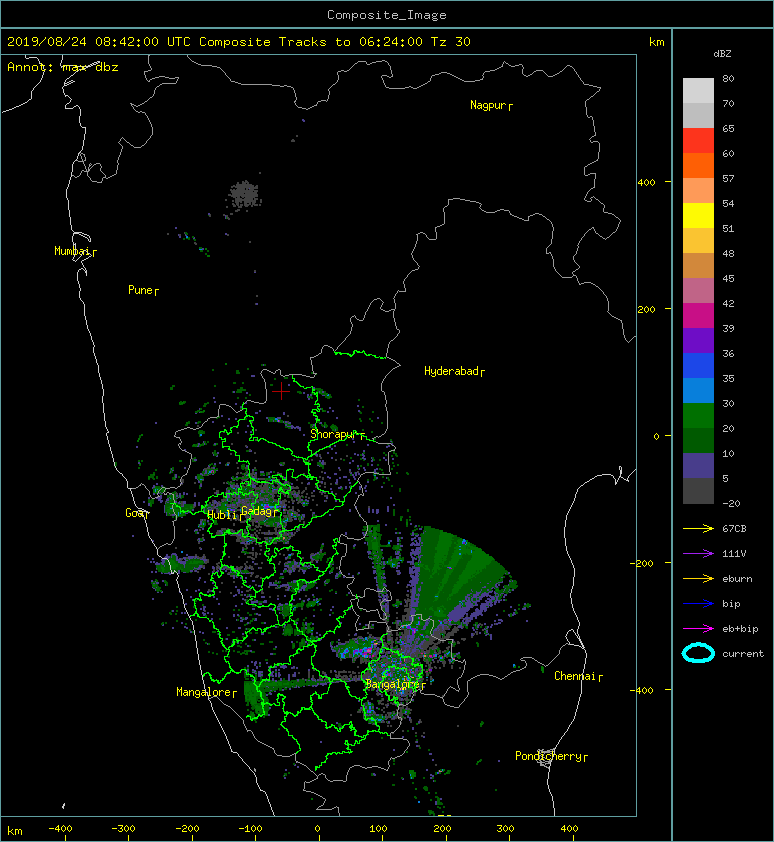Click the Mangalore city label
The image size is (774, 842).
(206, 692)
